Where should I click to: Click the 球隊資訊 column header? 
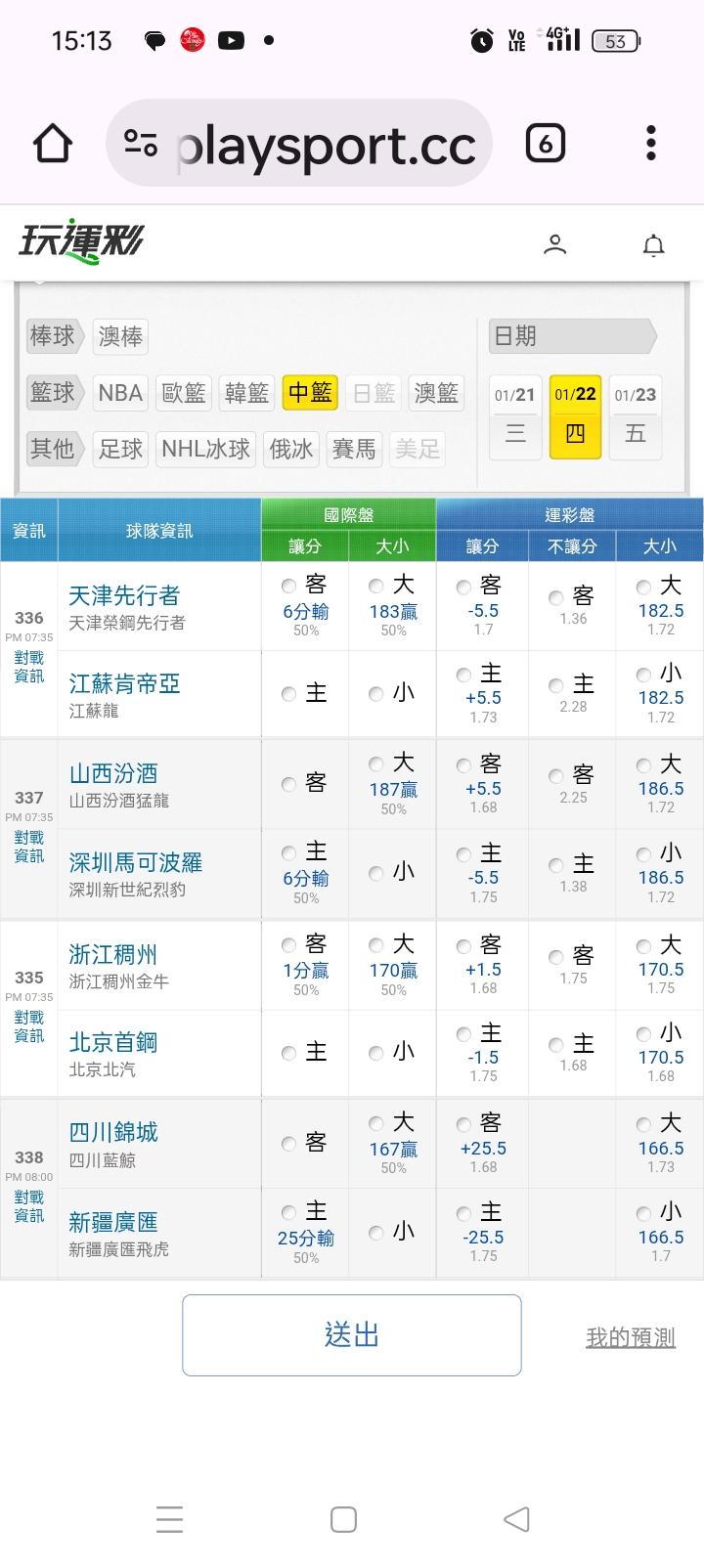pos(159,530)
